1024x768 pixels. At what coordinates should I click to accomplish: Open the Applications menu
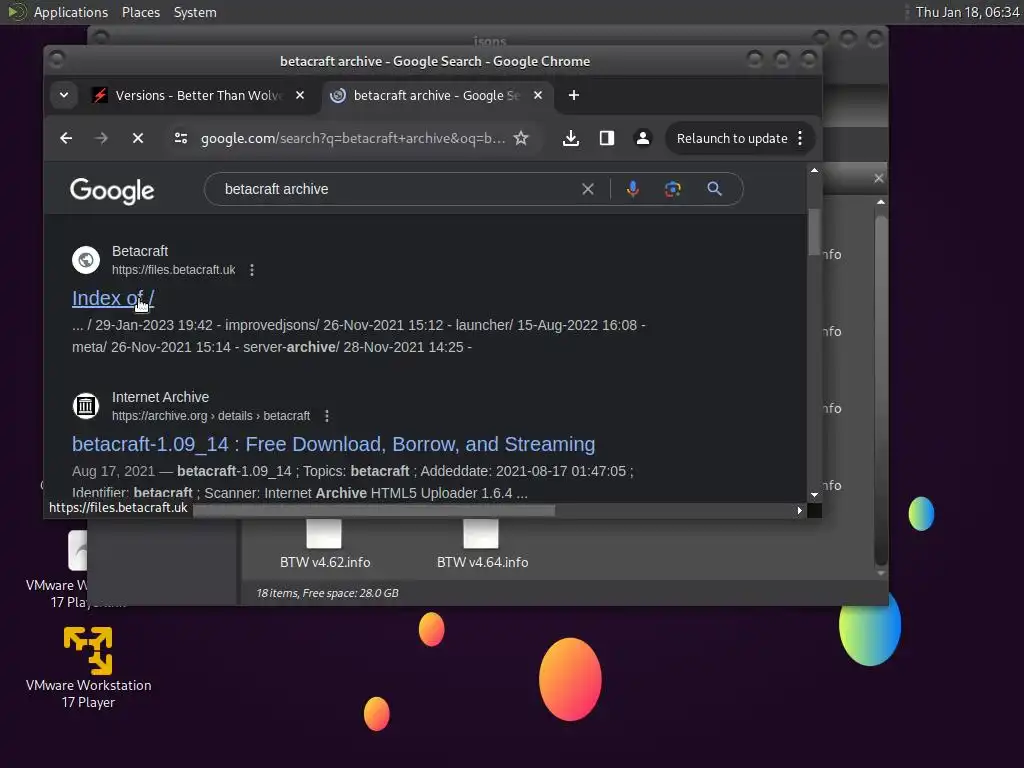click(71, 12)
